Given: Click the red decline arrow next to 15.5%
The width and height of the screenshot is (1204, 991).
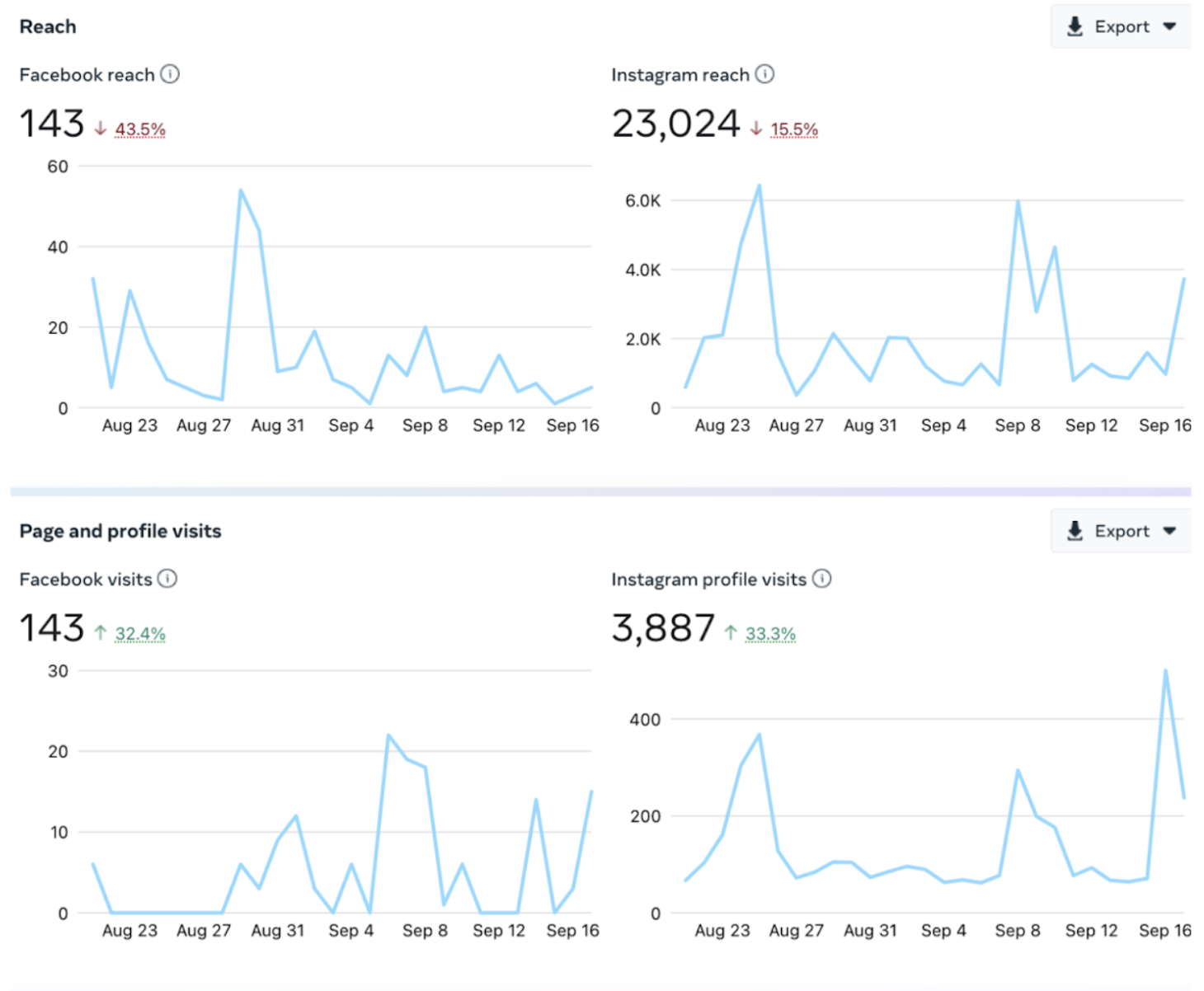Looking at the screenshot, I should pyautogui.click(x=755, y=129).
